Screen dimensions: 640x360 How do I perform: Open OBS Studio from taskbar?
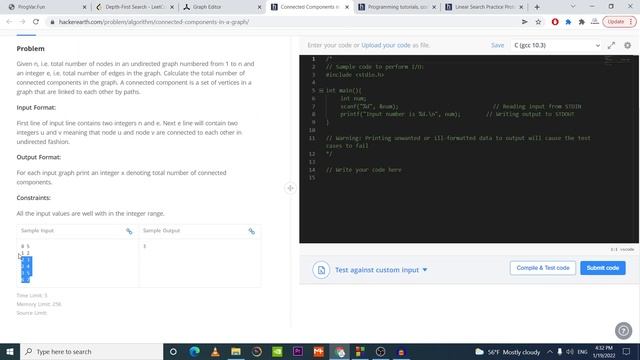tap(380, 351)
